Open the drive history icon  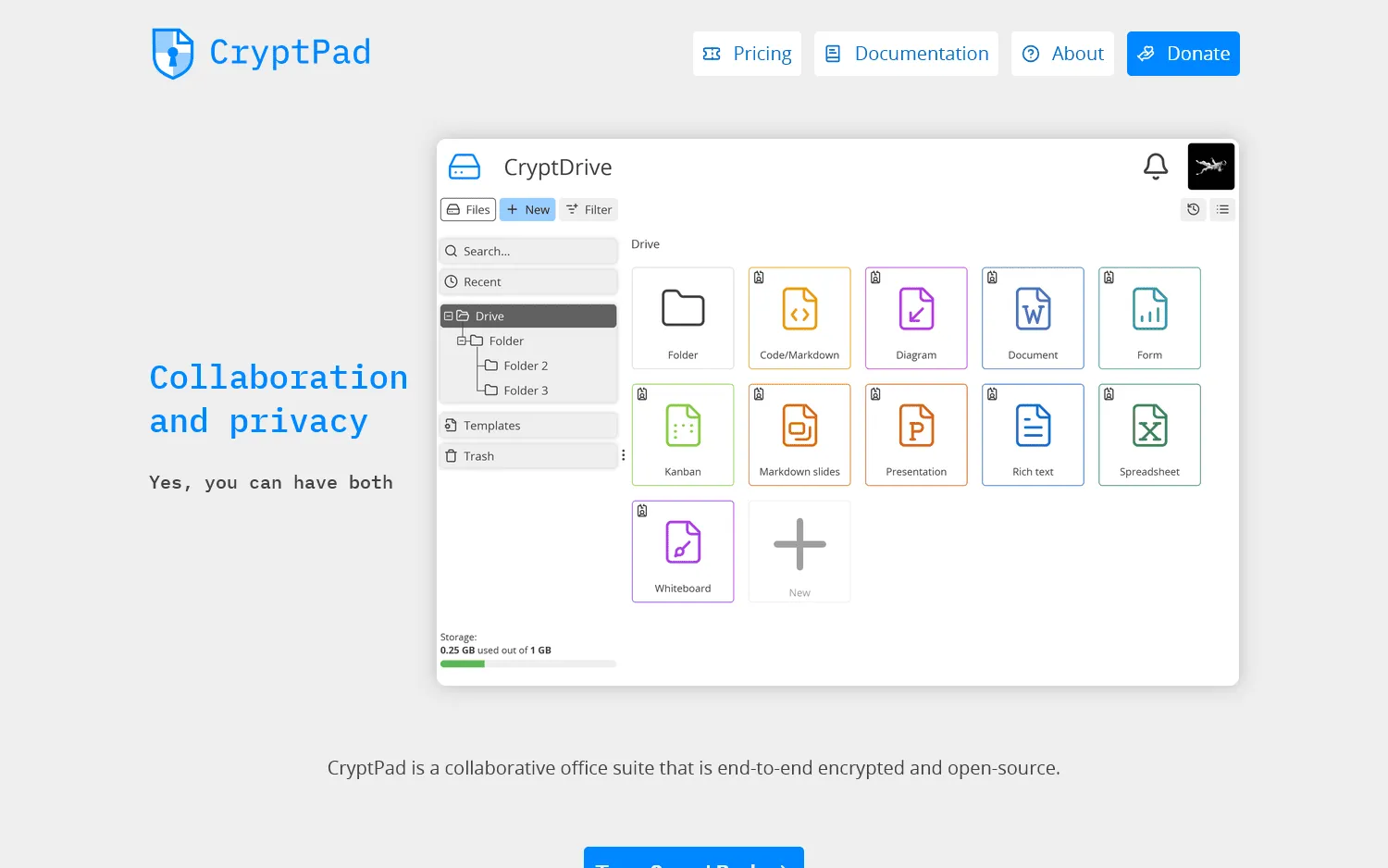click(1194, 209)
